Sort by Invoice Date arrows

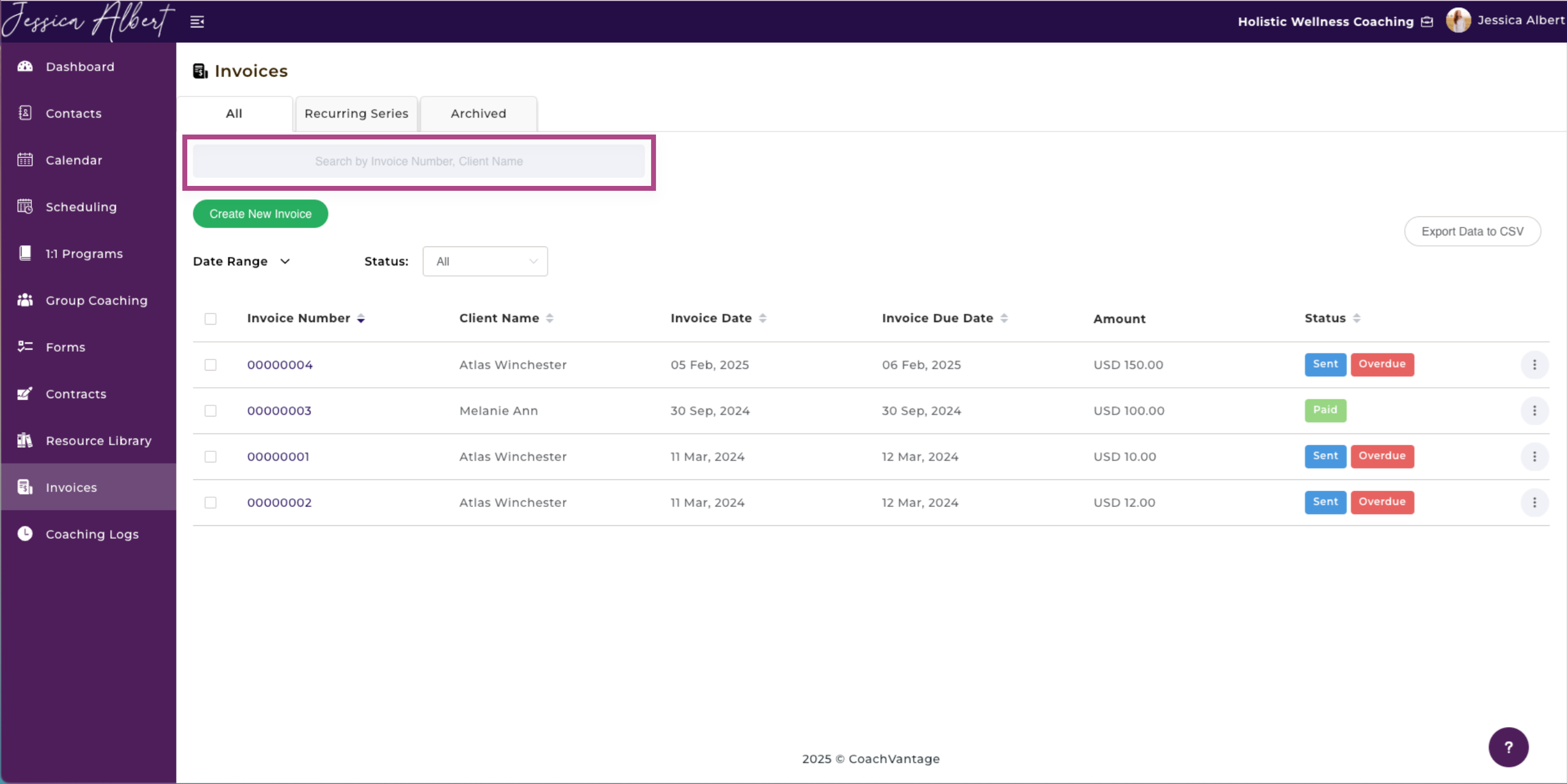coord(762,318)
